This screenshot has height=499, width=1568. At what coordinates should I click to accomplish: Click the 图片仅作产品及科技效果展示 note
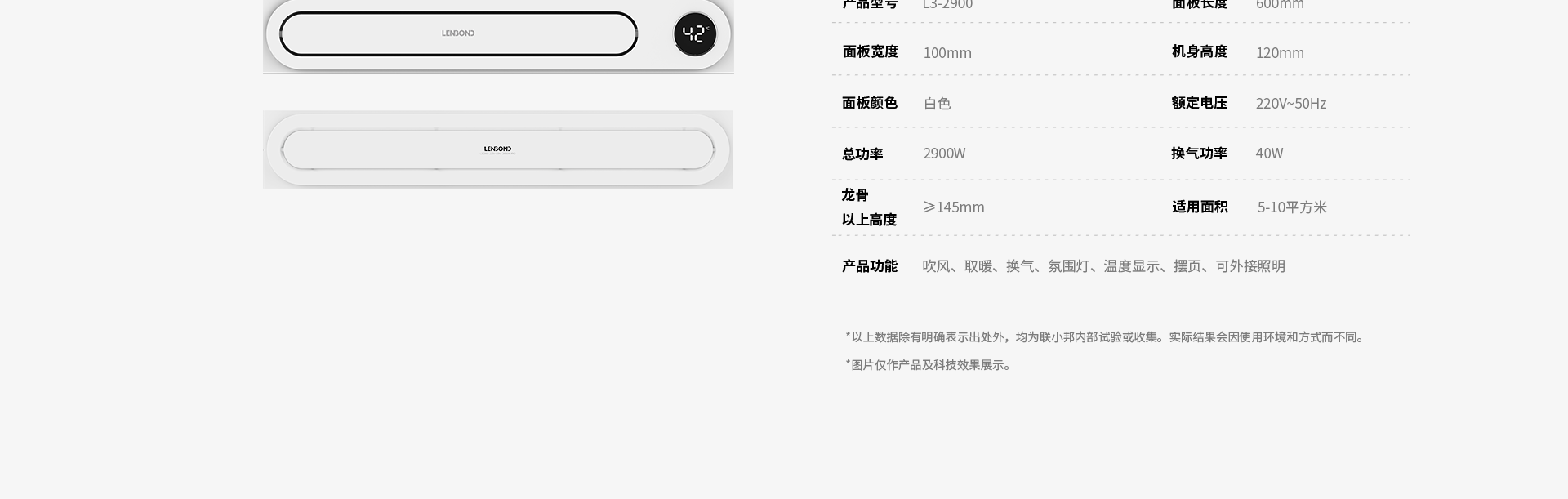(929, 365)
